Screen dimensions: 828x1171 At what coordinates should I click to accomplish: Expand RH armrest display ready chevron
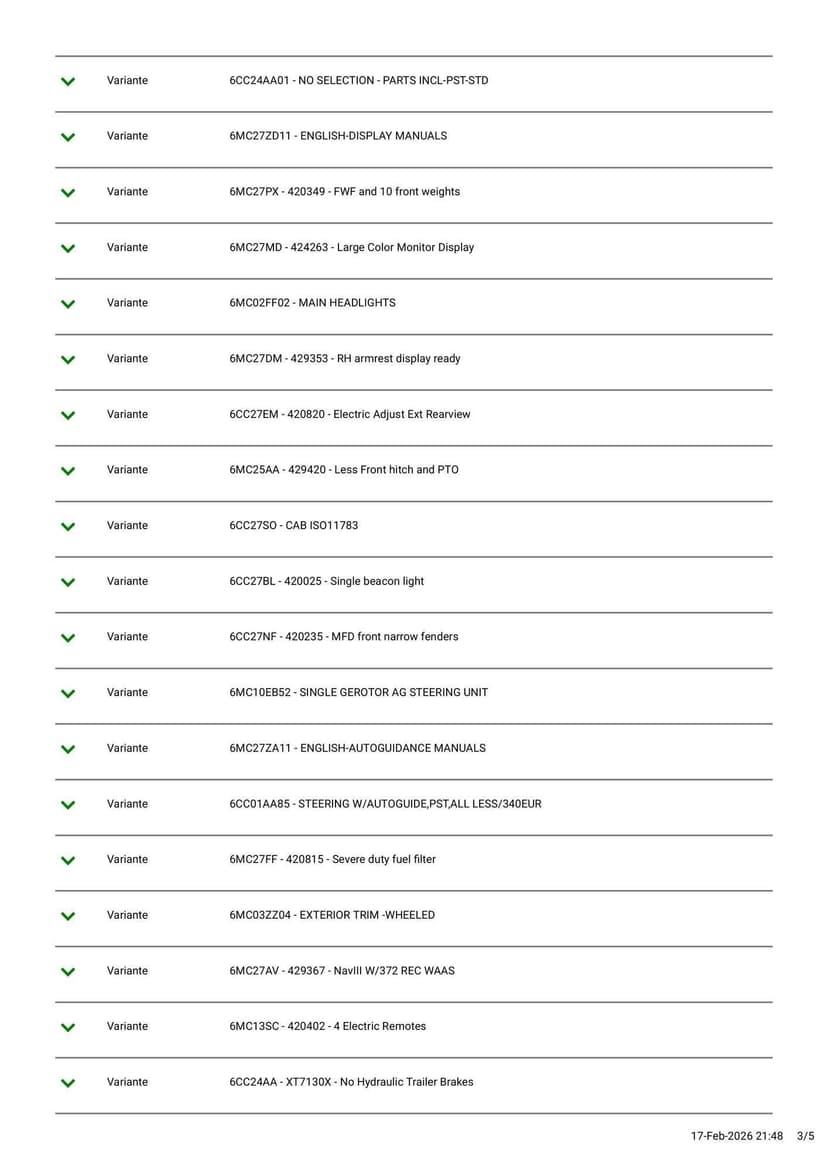pyautogui.click(x=67, y=359)
